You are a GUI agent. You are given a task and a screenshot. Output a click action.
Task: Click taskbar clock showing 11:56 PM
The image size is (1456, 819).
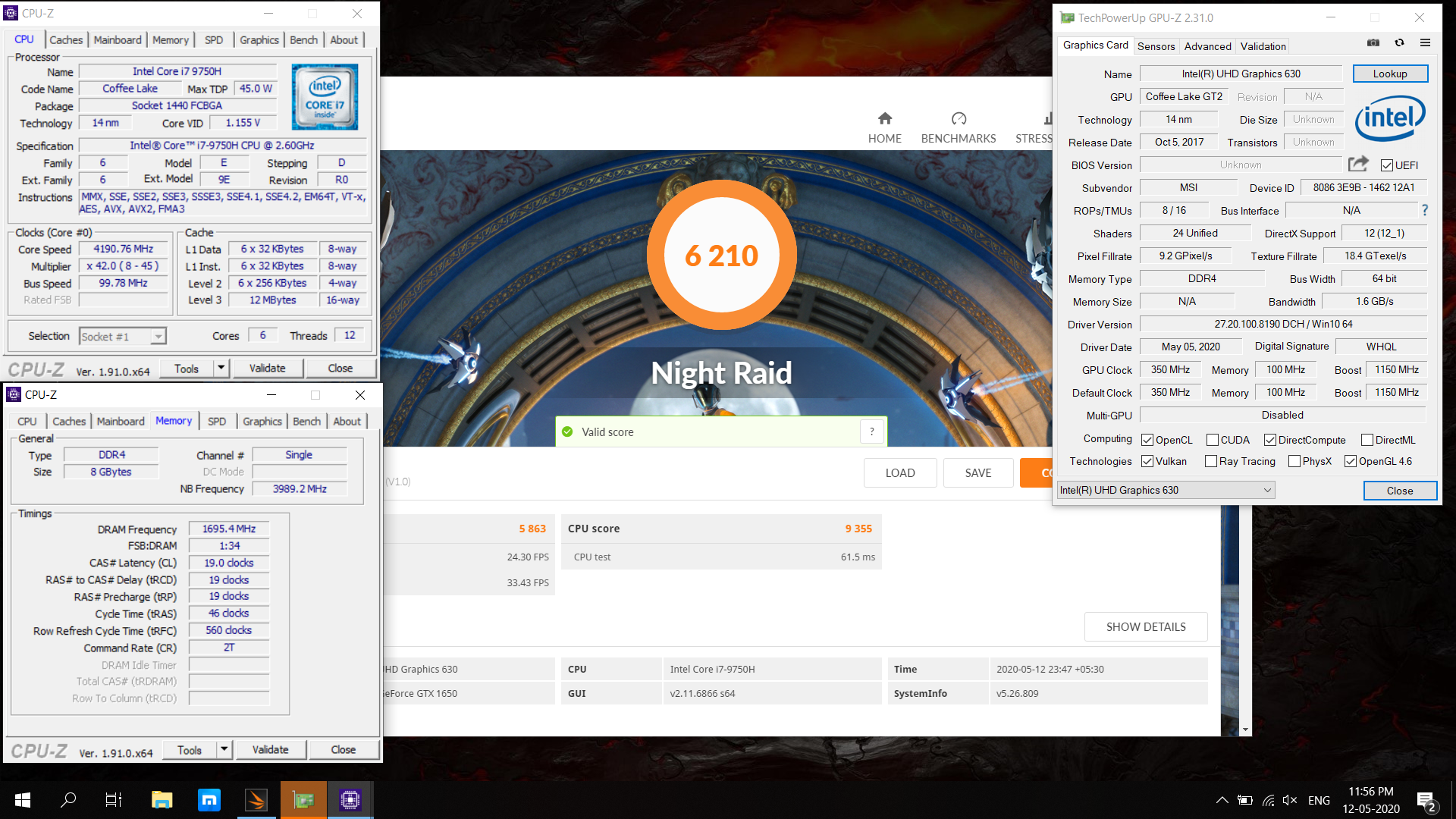[x=1371, y=800]
